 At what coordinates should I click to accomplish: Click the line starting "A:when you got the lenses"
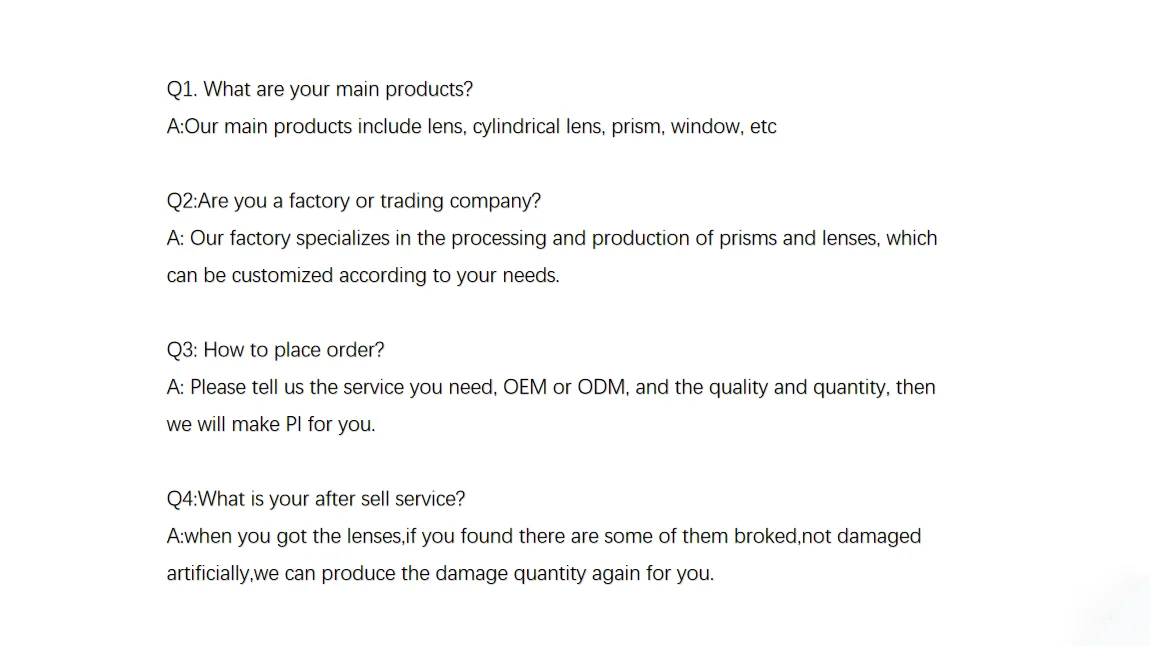tap(543, 536)
